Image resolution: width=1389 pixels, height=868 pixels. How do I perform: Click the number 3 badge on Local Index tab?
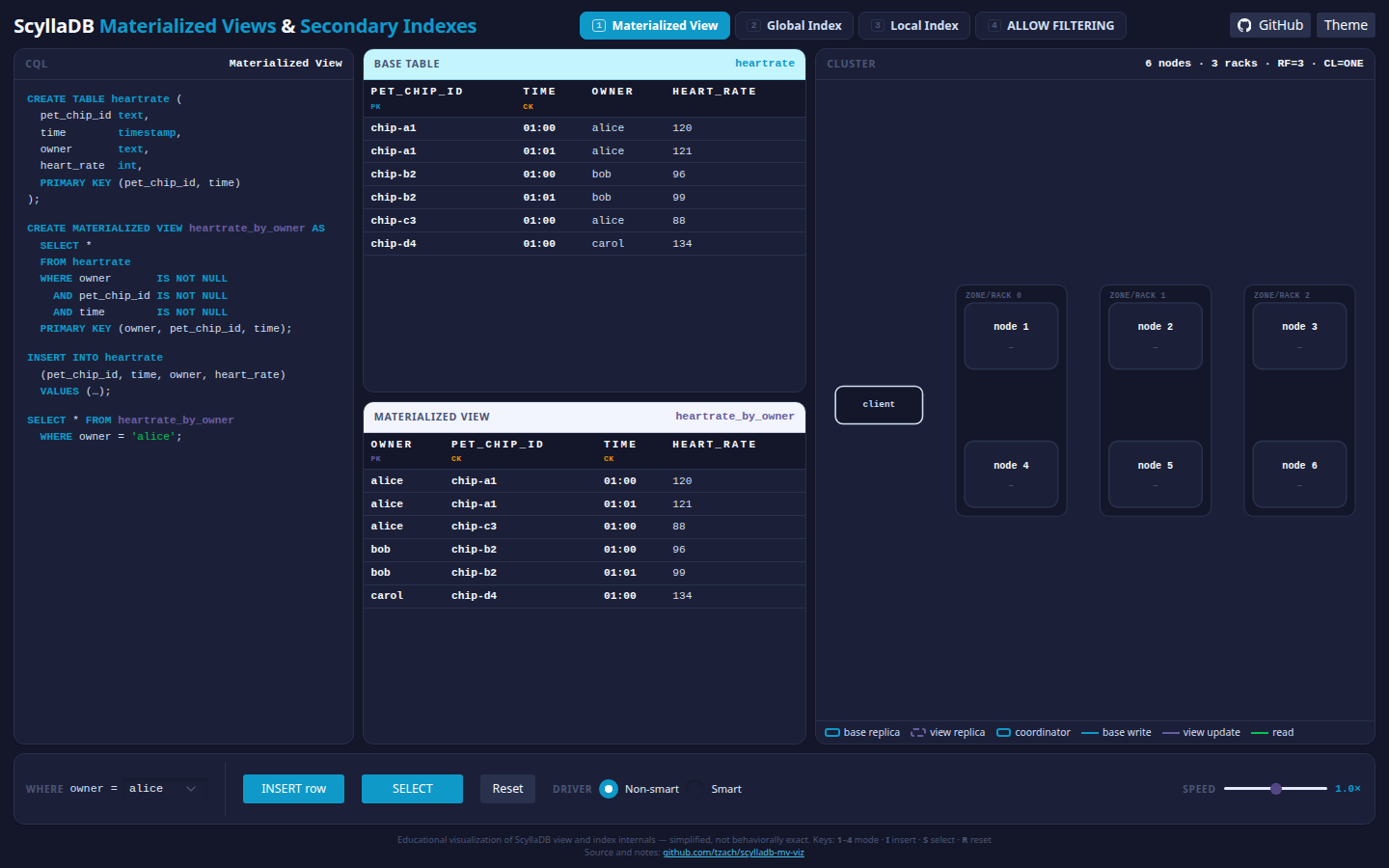(877, 26)
